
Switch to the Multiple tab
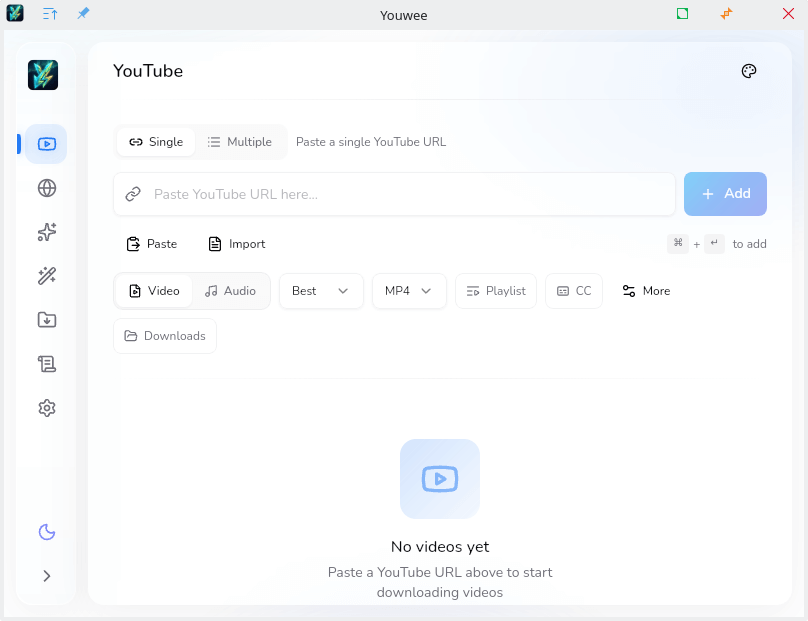click(240, 142)
